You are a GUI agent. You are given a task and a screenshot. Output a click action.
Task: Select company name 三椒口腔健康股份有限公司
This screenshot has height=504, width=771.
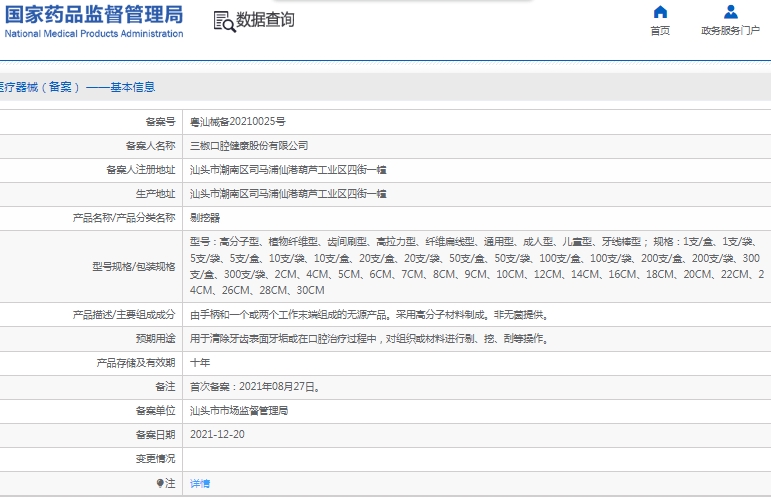pyautogui.click(x=249, y=146)
